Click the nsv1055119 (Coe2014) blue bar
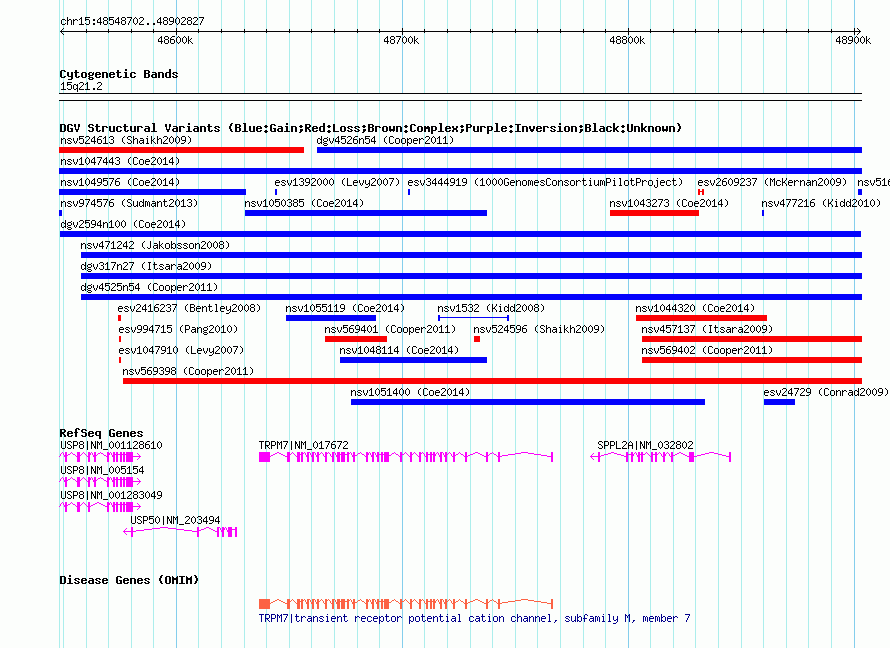Screen dimensions: 890x648 click(x=331, y=318)
